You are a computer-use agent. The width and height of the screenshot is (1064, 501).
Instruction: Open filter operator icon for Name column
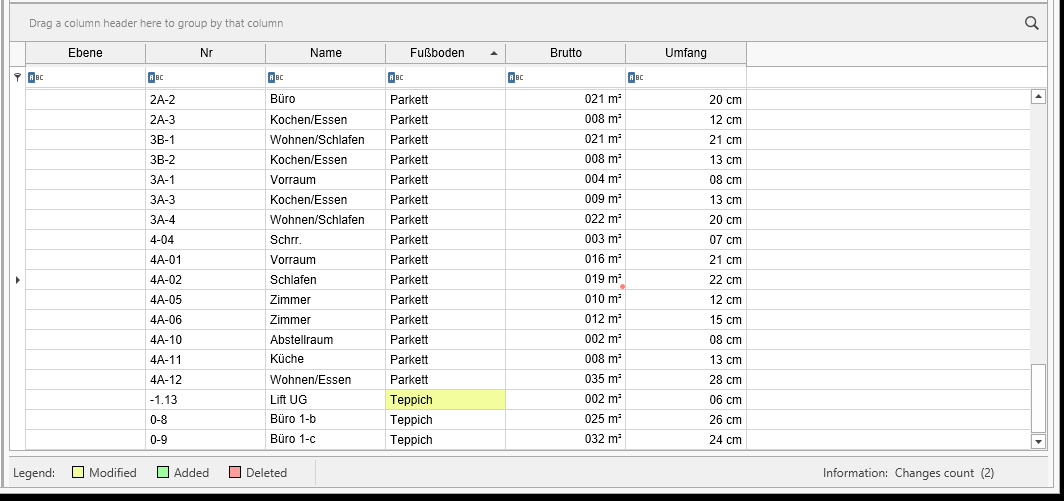[x=276, y=78]
